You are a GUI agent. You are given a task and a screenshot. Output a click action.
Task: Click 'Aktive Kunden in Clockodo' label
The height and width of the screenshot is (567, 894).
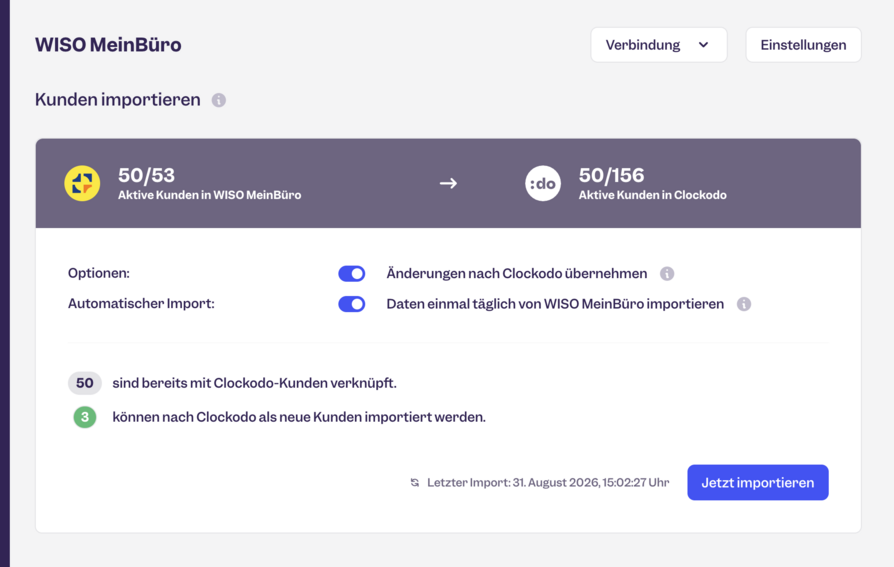652,195
